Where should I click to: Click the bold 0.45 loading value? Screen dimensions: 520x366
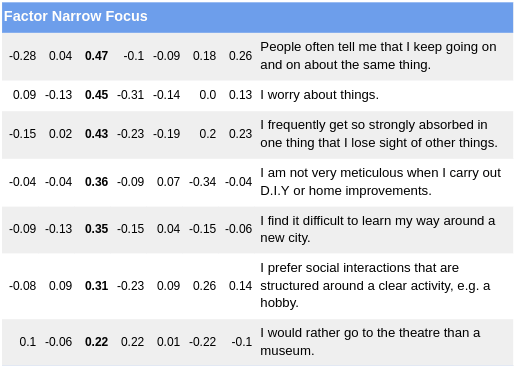[96, 95]
